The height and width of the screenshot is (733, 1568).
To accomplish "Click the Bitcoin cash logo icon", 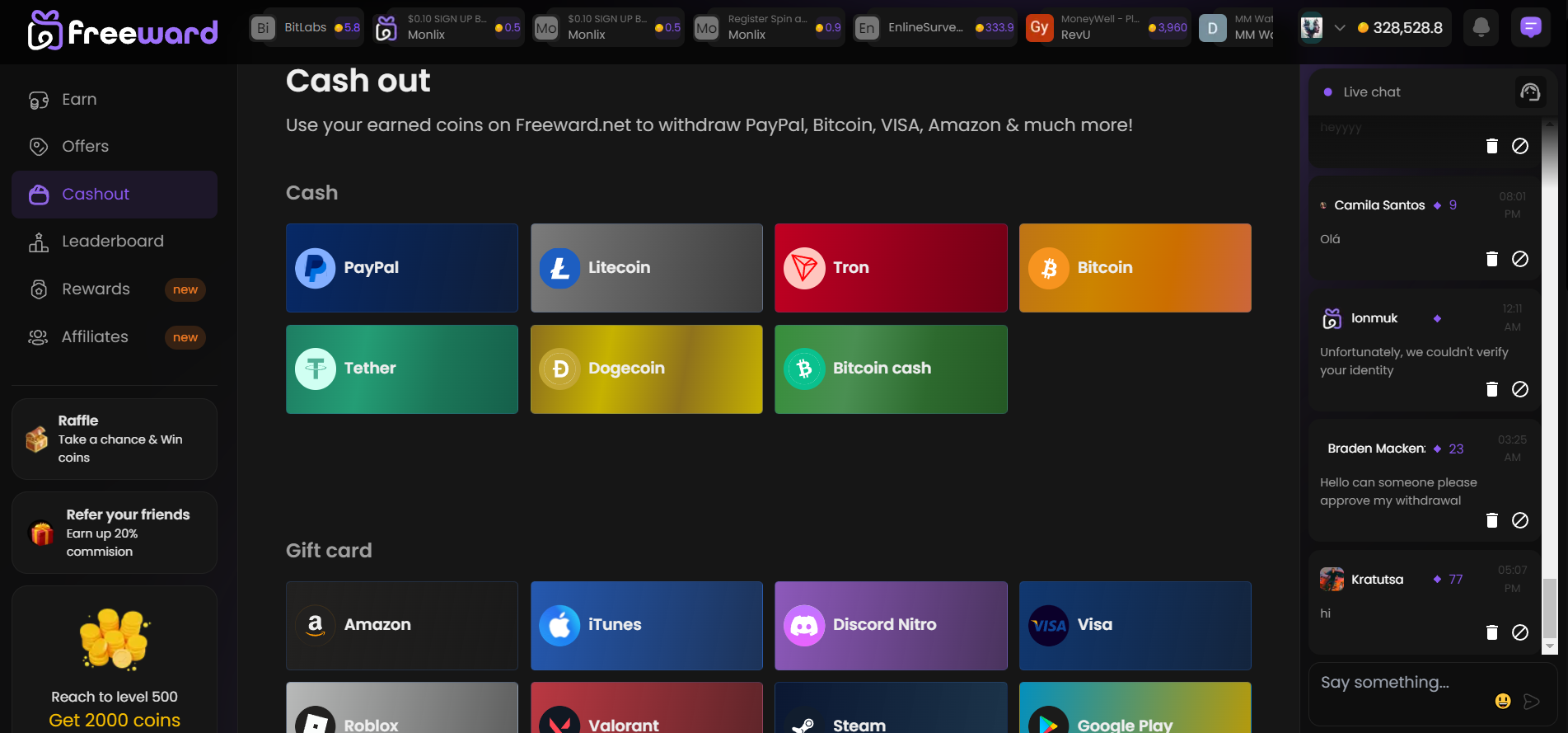I will tap(804, 369).
